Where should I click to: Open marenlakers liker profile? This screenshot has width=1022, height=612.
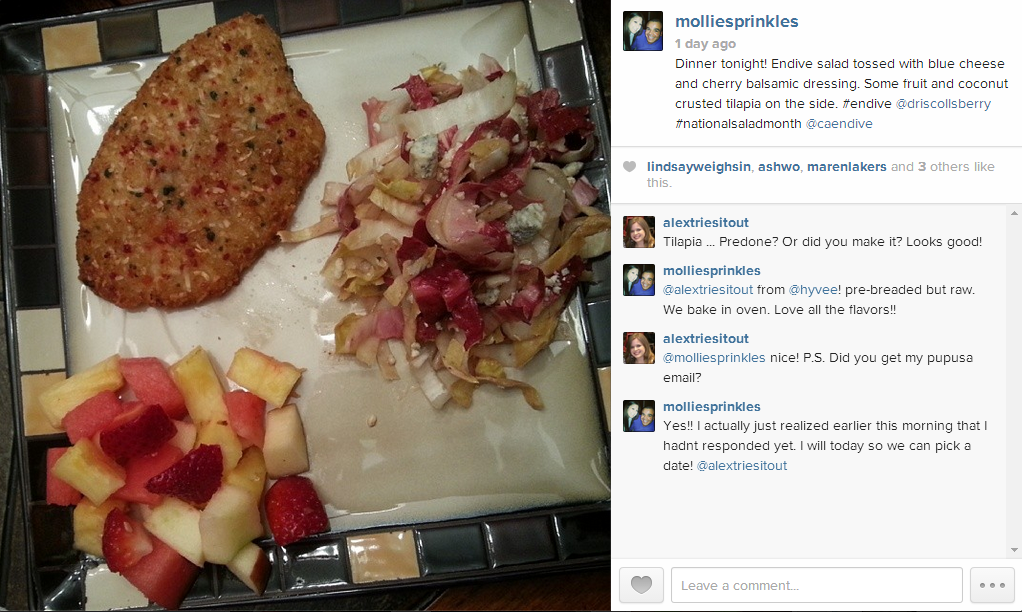click(x=847, y=167)
